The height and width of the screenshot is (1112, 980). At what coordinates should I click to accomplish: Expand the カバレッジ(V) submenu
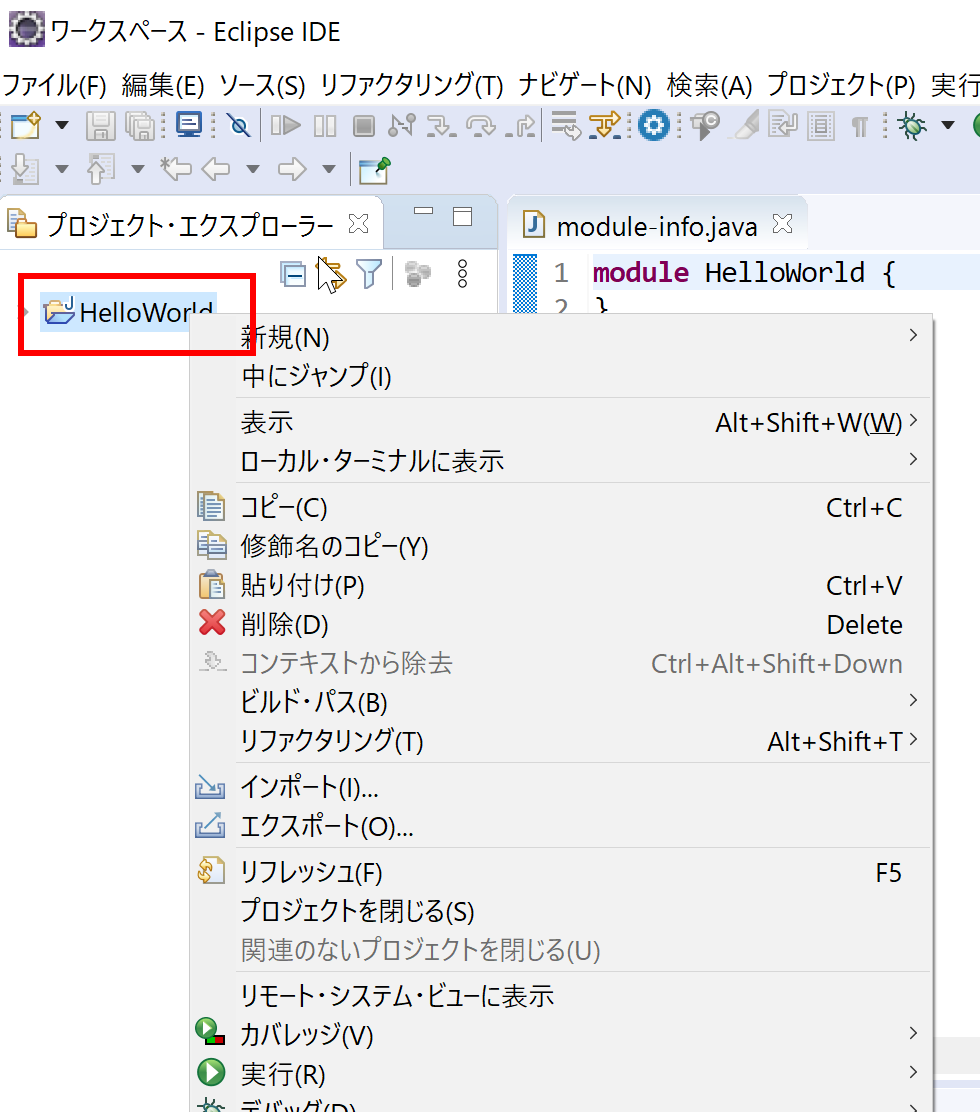[562, 1035]
